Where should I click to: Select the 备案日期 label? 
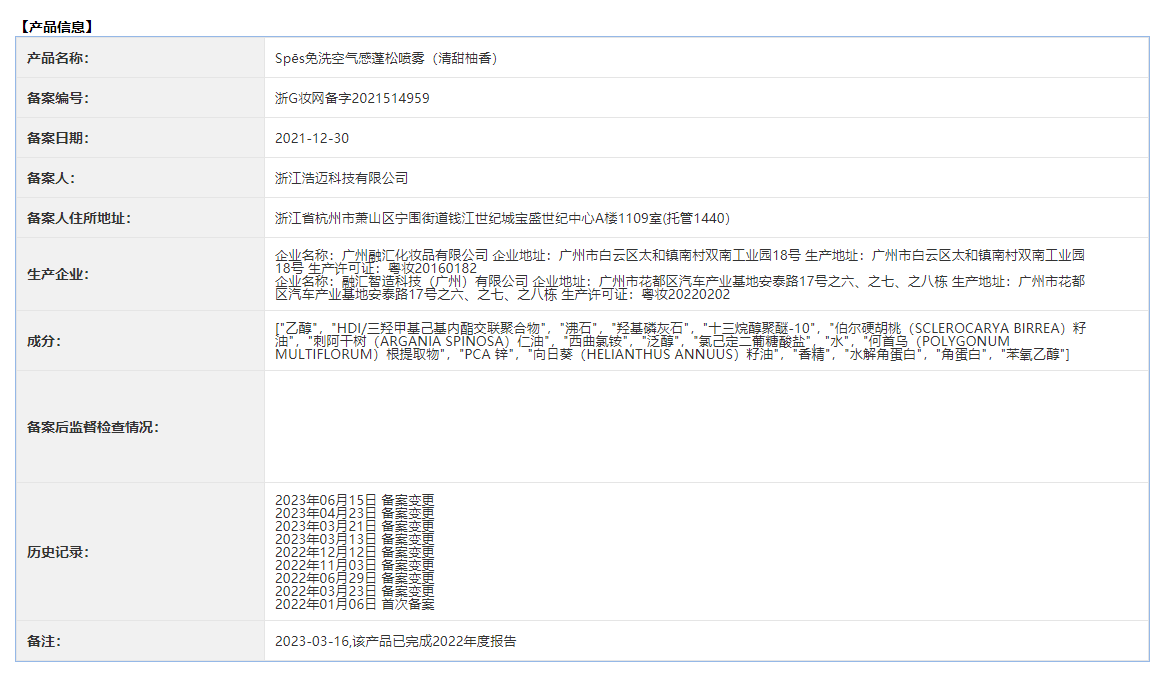[x=58, y=138]
